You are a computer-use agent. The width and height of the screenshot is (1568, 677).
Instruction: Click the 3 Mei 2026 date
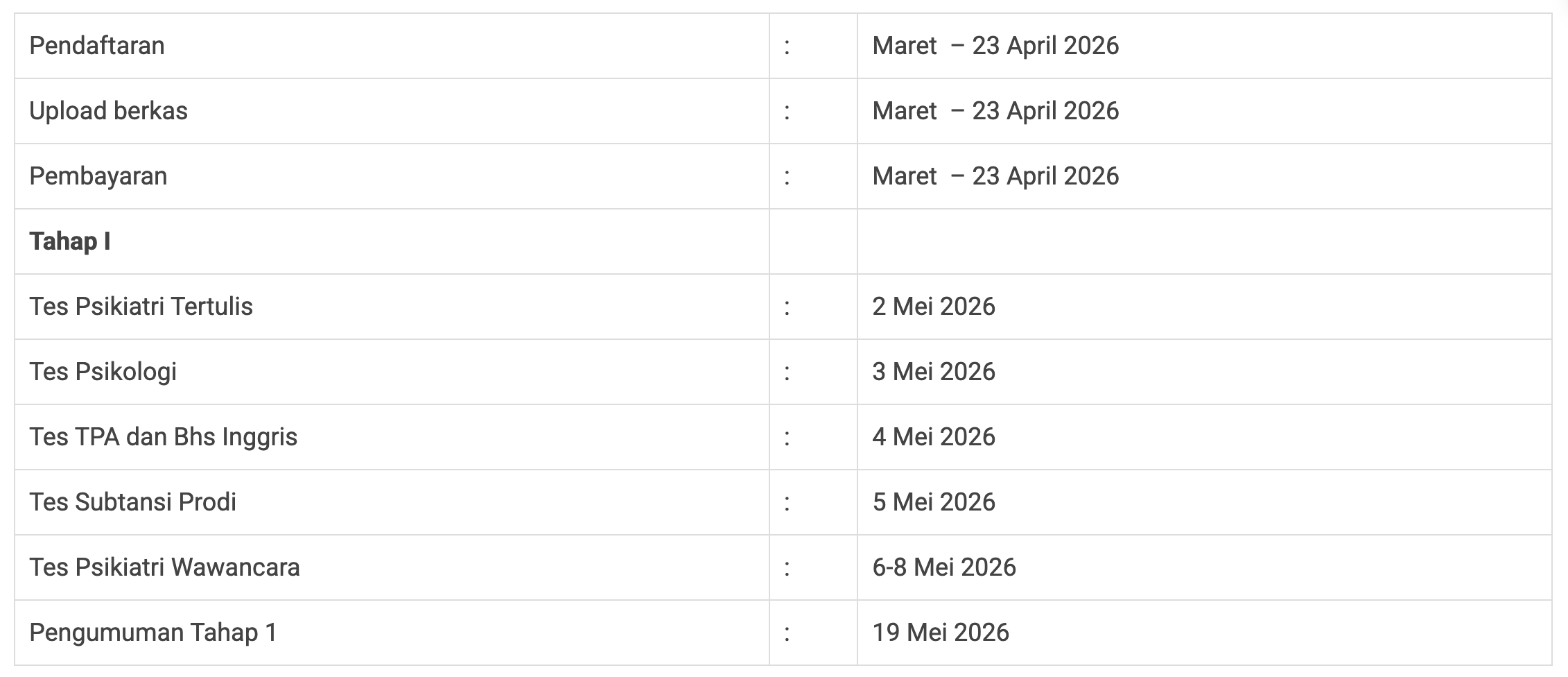coord(934,372)
